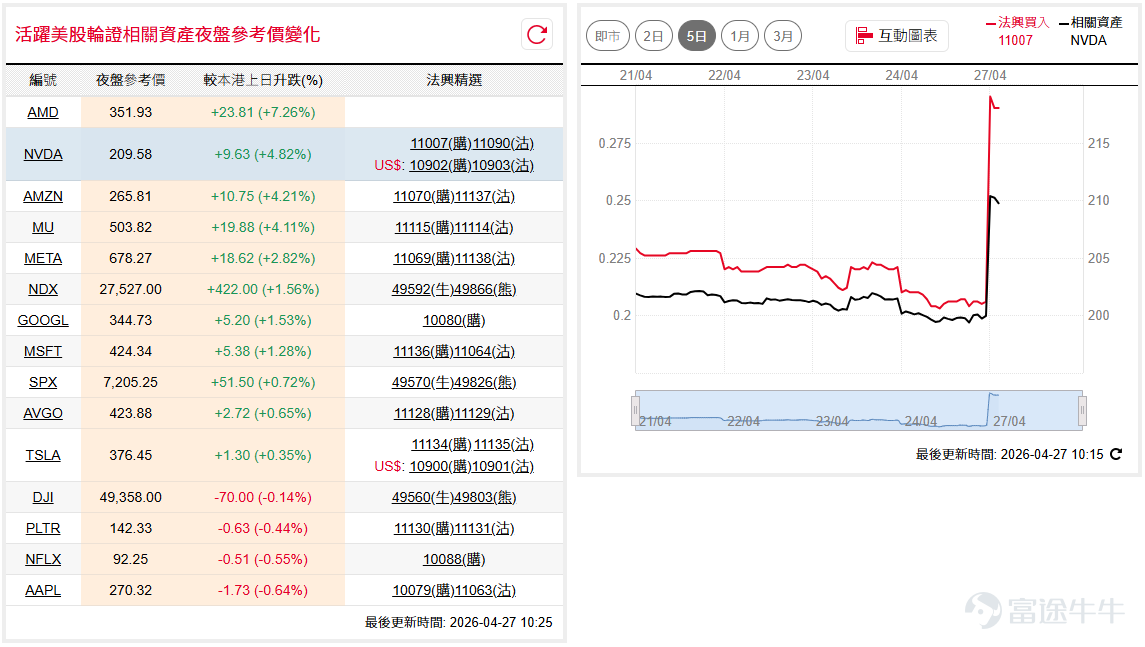Open PLTR warrant 11130(購)11131(沽) link
This screenshot has width=1145, height=647.
pyautogui.click(x=454, y=528)
